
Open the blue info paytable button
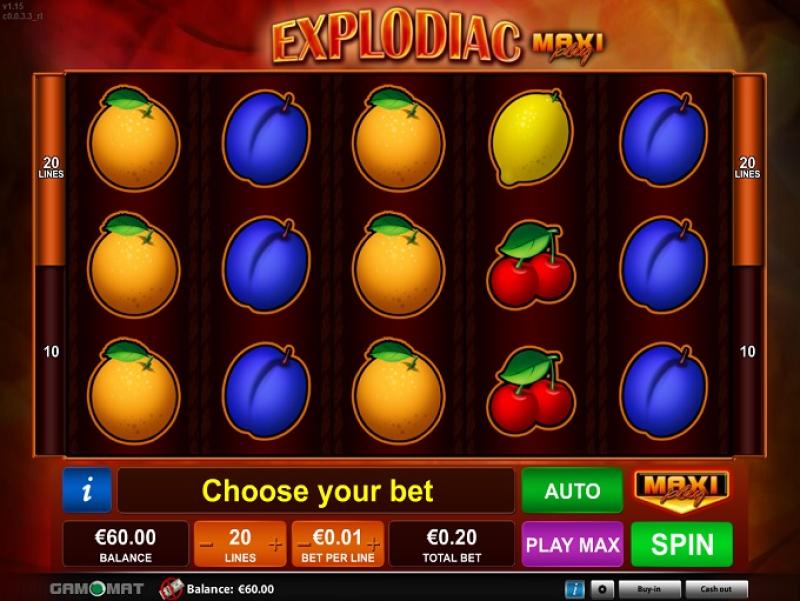87,490
